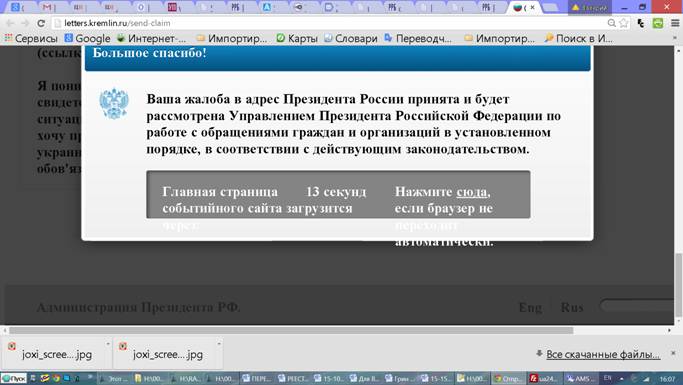Click the zoom magnifier icon in address bar

pos(612,23)
